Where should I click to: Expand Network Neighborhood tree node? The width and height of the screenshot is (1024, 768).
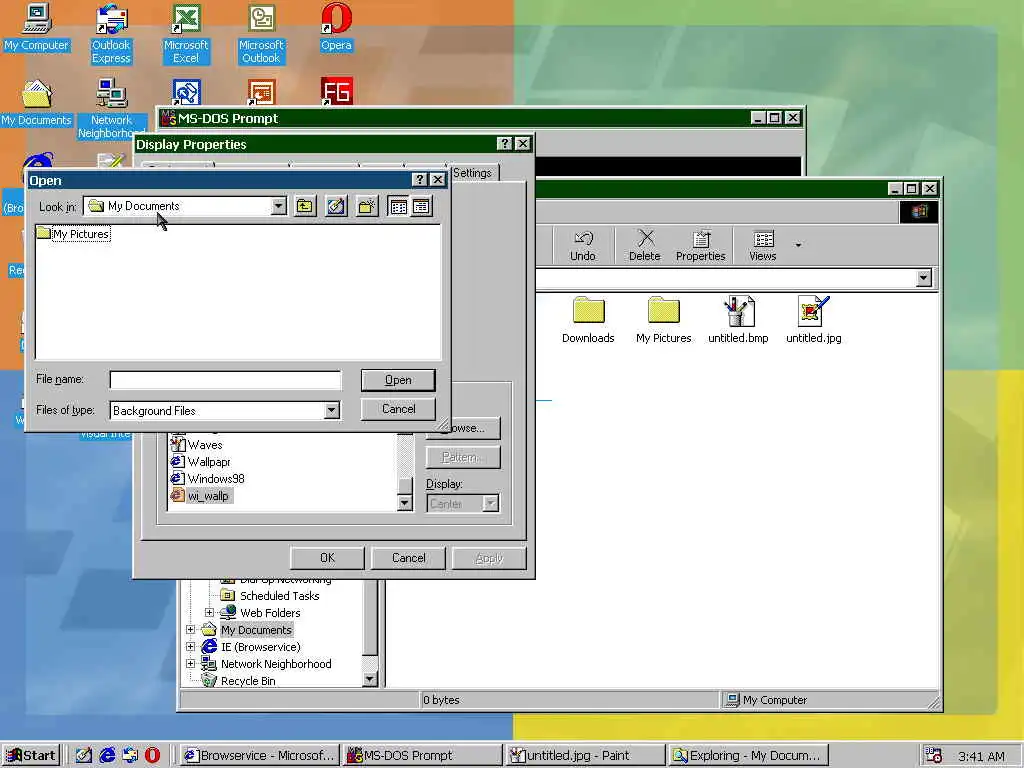pyautogui.click(x=190, y=664)
